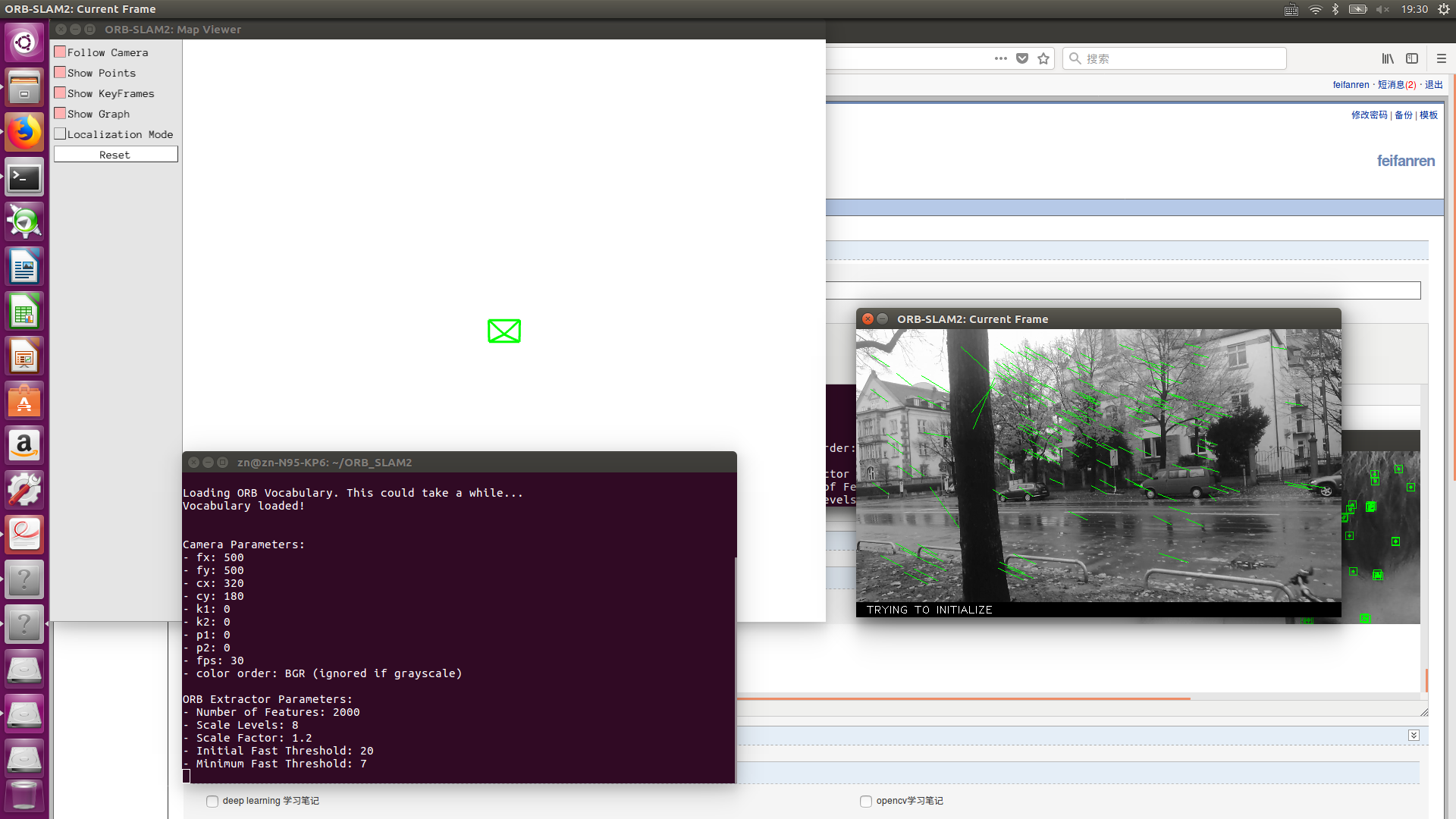Click the Firefox search input field
This screenshot has height=819, width=1456.
[x=1183, y=58]
